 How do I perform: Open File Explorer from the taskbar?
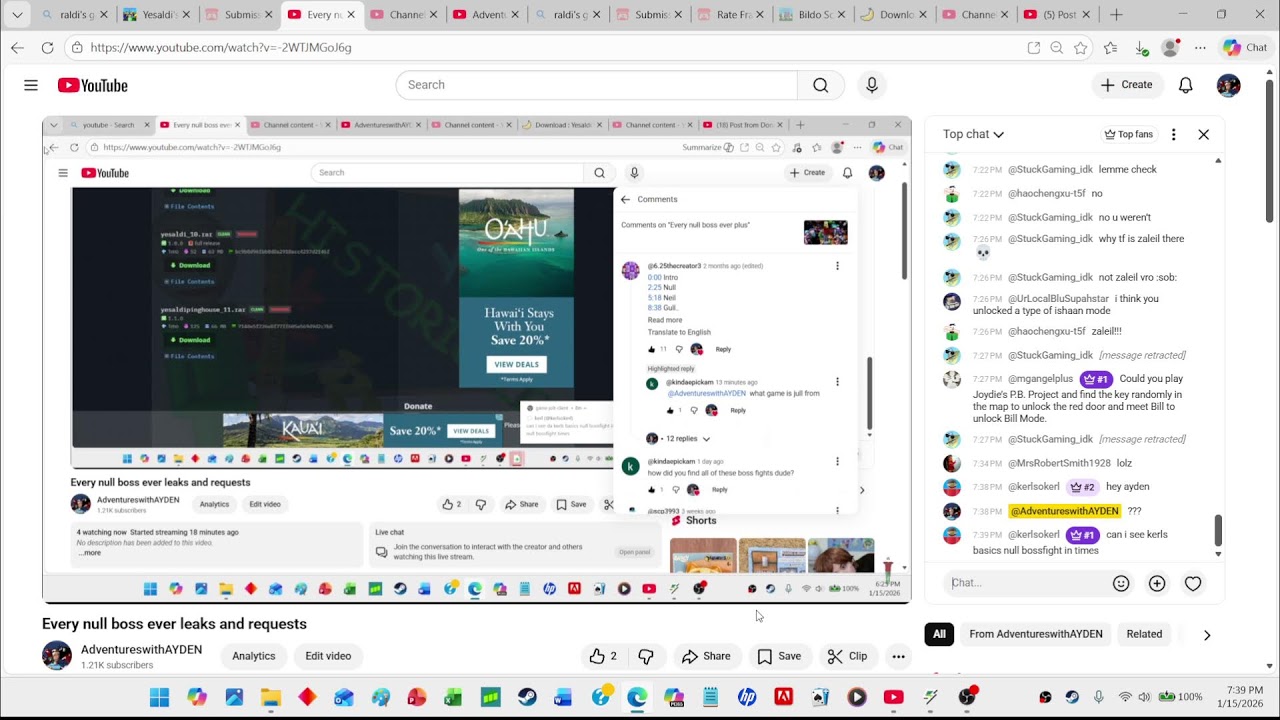point(270,697)
